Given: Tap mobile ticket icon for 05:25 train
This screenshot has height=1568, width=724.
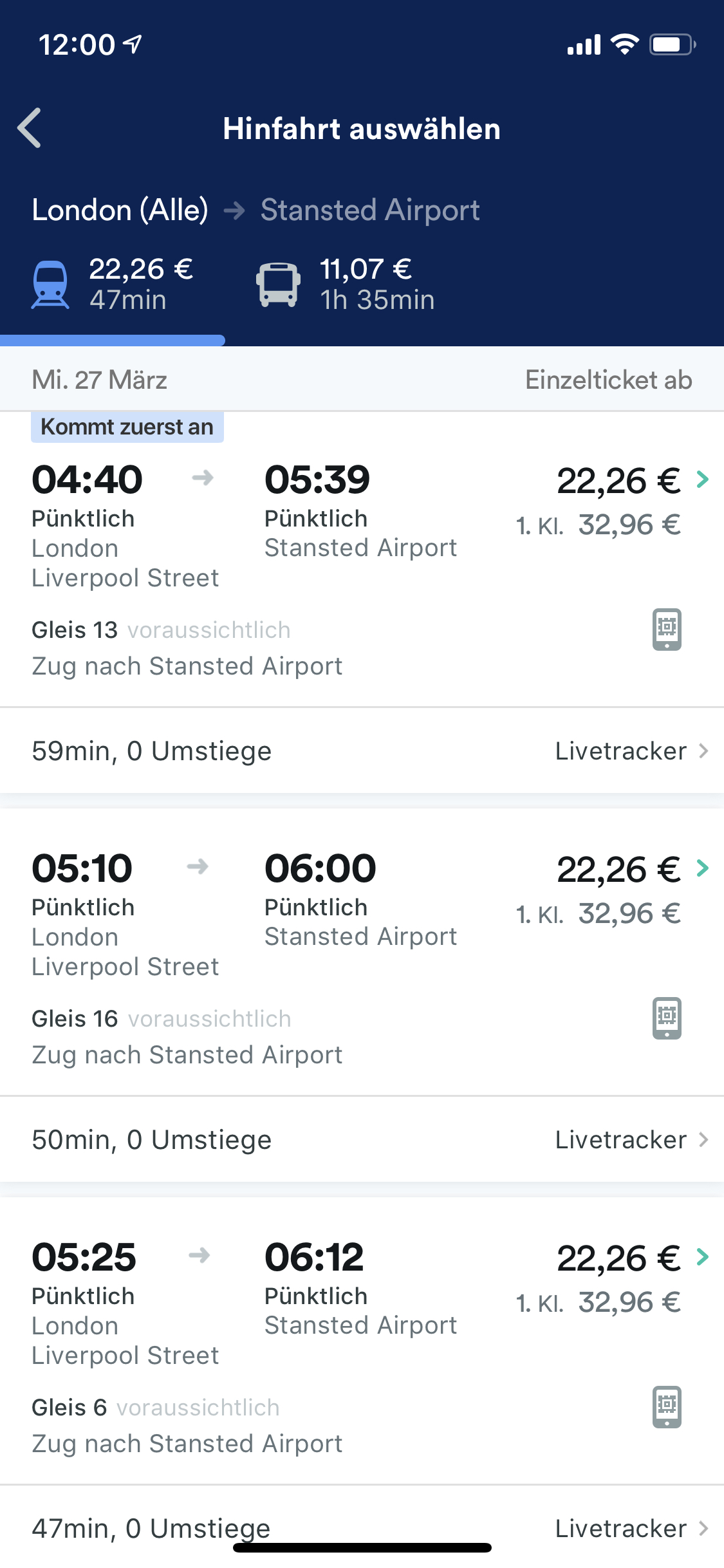Looking at the screenshot, I should [667, 1407].
